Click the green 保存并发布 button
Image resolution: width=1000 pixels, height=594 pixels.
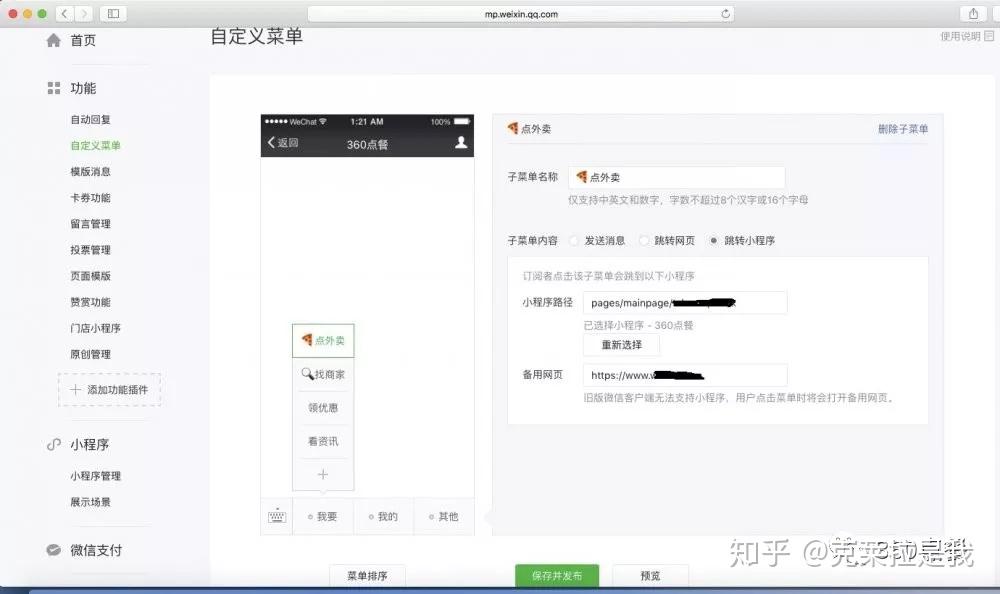pyautogui.click(x=557, y=575)
